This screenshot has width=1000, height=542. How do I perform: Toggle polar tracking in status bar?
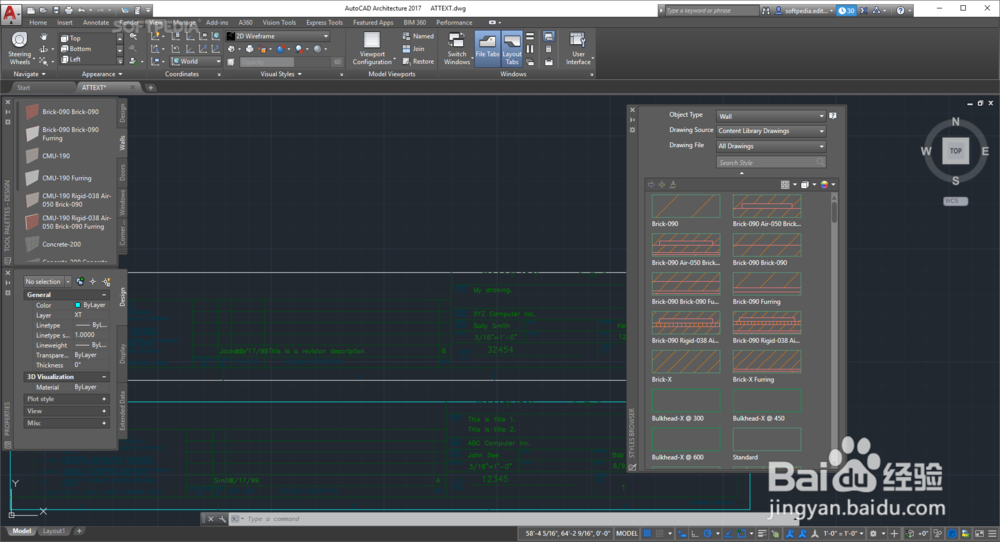(x=707, y=534)
